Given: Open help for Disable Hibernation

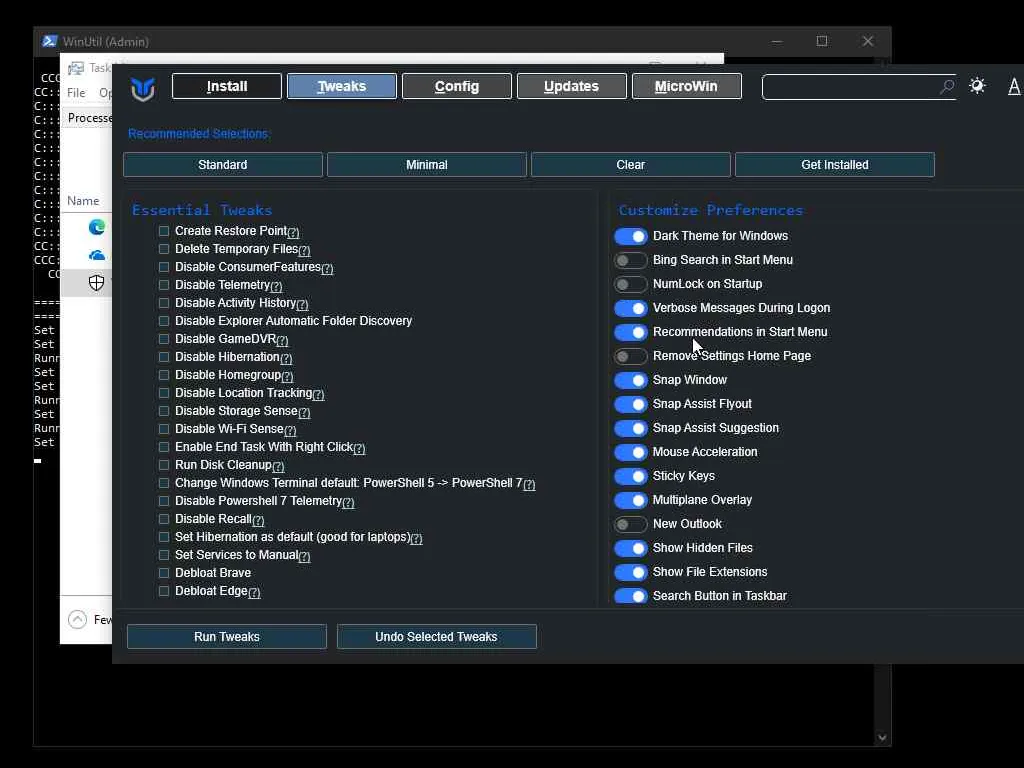Looking at the screenshot, I should (286, 359).
